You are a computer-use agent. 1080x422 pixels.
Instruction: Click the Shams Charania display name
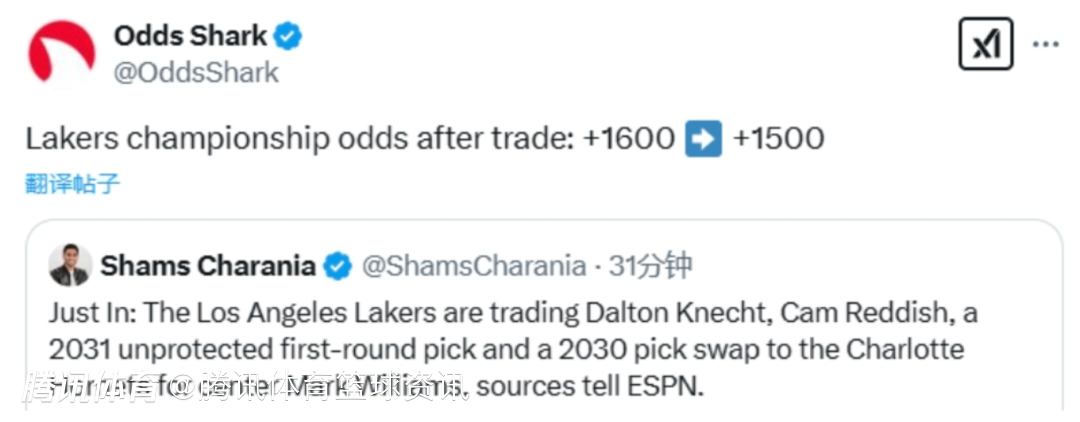pos(208,266)
